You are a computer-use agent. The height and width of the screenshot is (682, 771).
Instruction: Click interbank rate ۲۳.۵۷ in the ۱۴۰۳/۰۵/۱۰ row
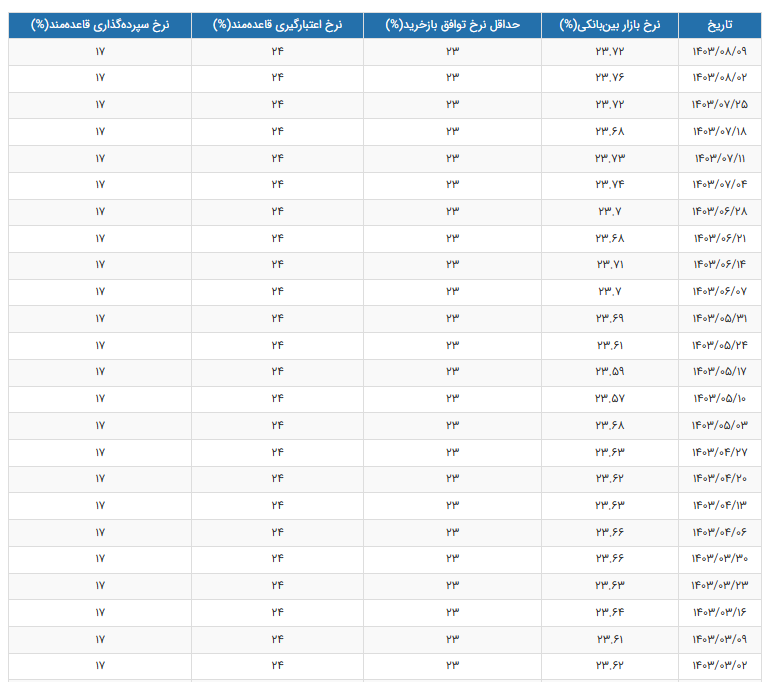[610, 399]
